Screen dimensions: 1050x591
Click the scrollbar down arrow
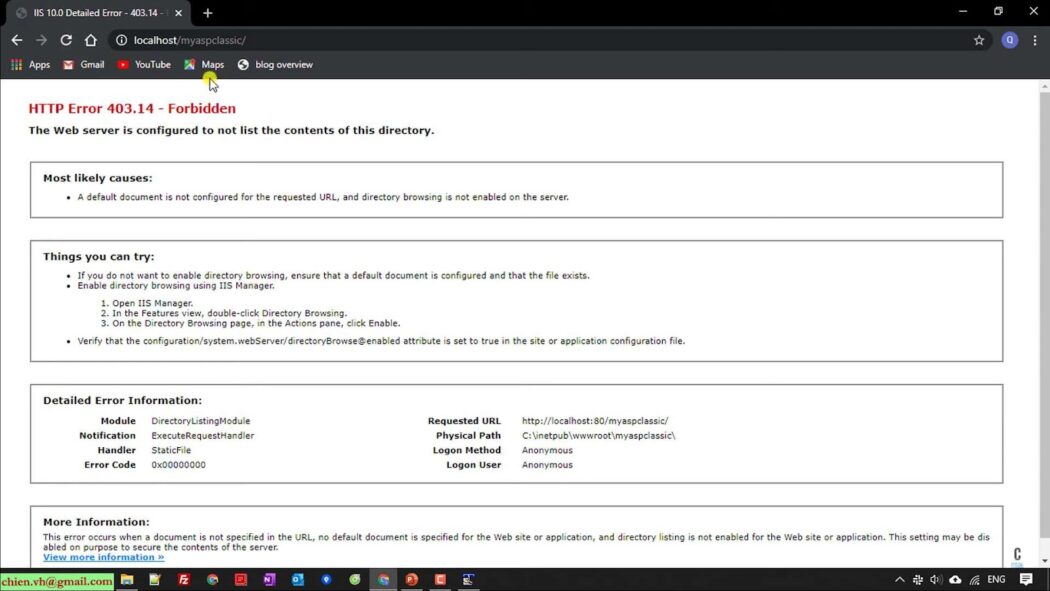click(1045, 561)
